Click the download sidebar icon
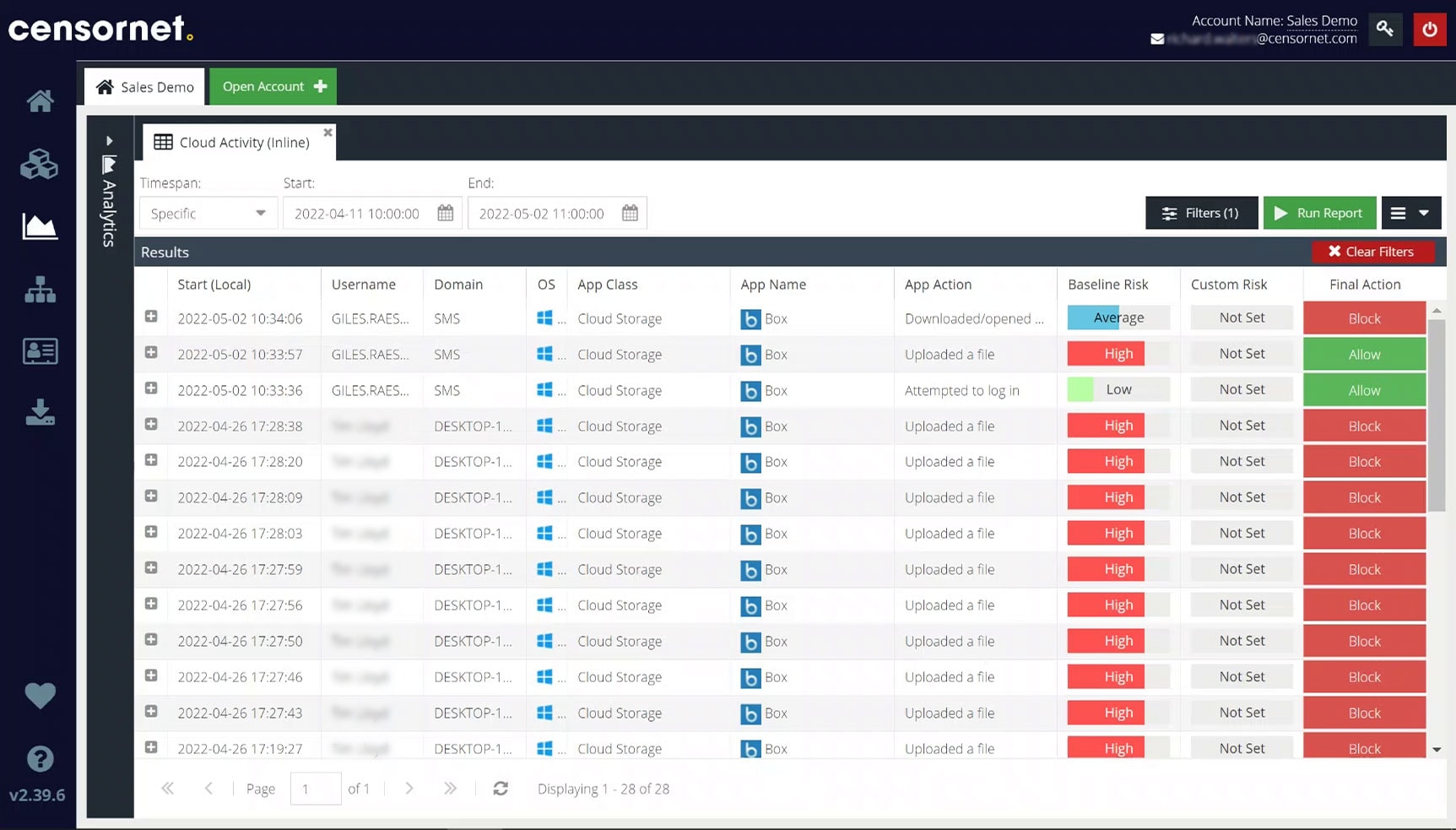 click(40, 413)
